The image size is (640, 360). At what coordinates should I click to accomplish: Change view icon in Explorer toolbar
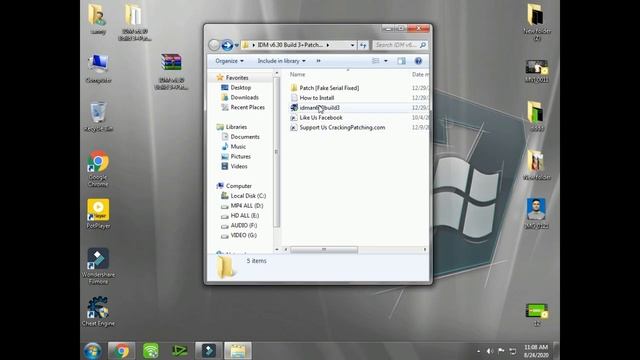(x=376, y=61)
